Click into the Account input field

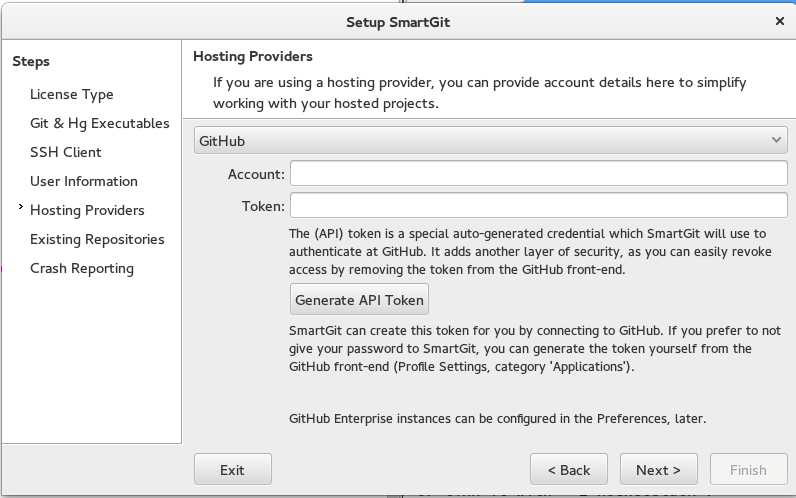pyautogui.click(x=539, y=174)
